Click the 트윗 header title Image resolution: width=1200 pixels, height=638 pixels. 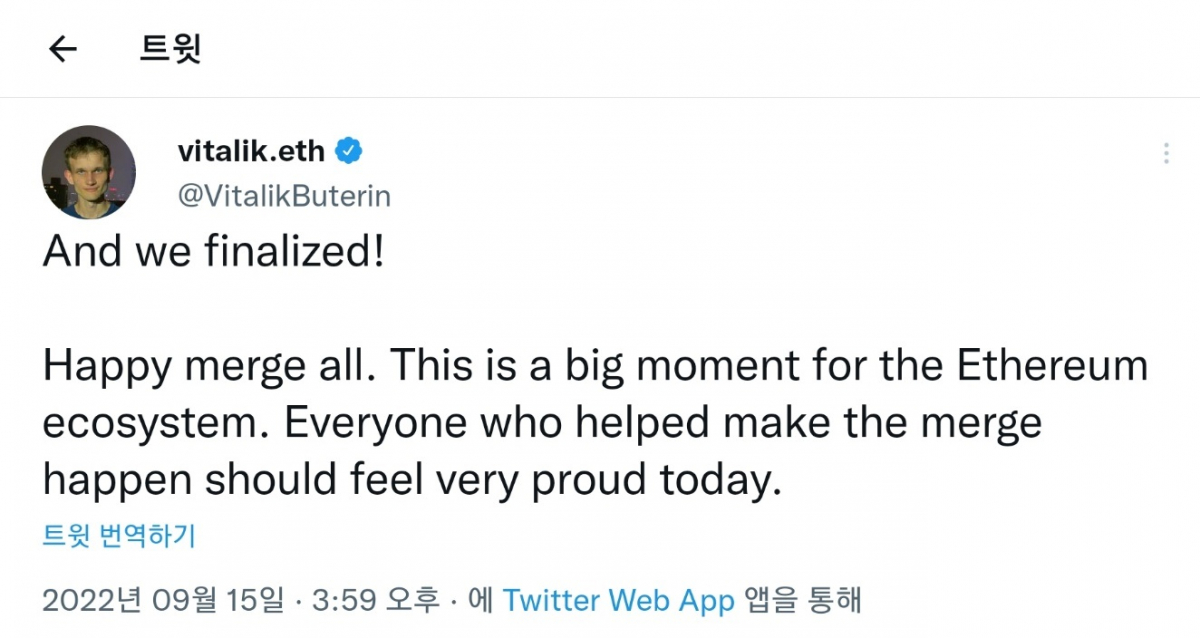pos(170,49)
